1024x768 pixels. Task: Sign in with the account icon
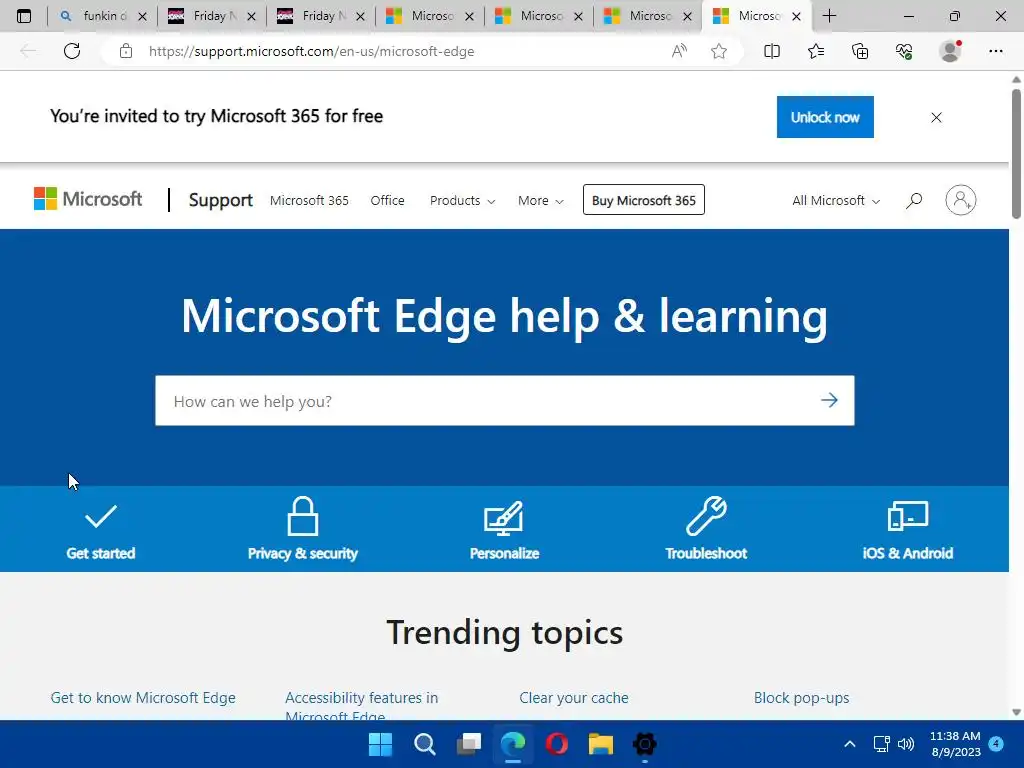(x=961, y=200)
